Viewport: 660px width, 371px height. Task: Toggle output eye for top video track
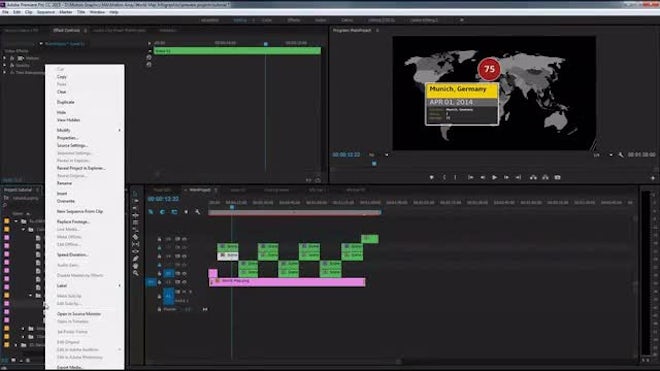click(x=184, y=239)
